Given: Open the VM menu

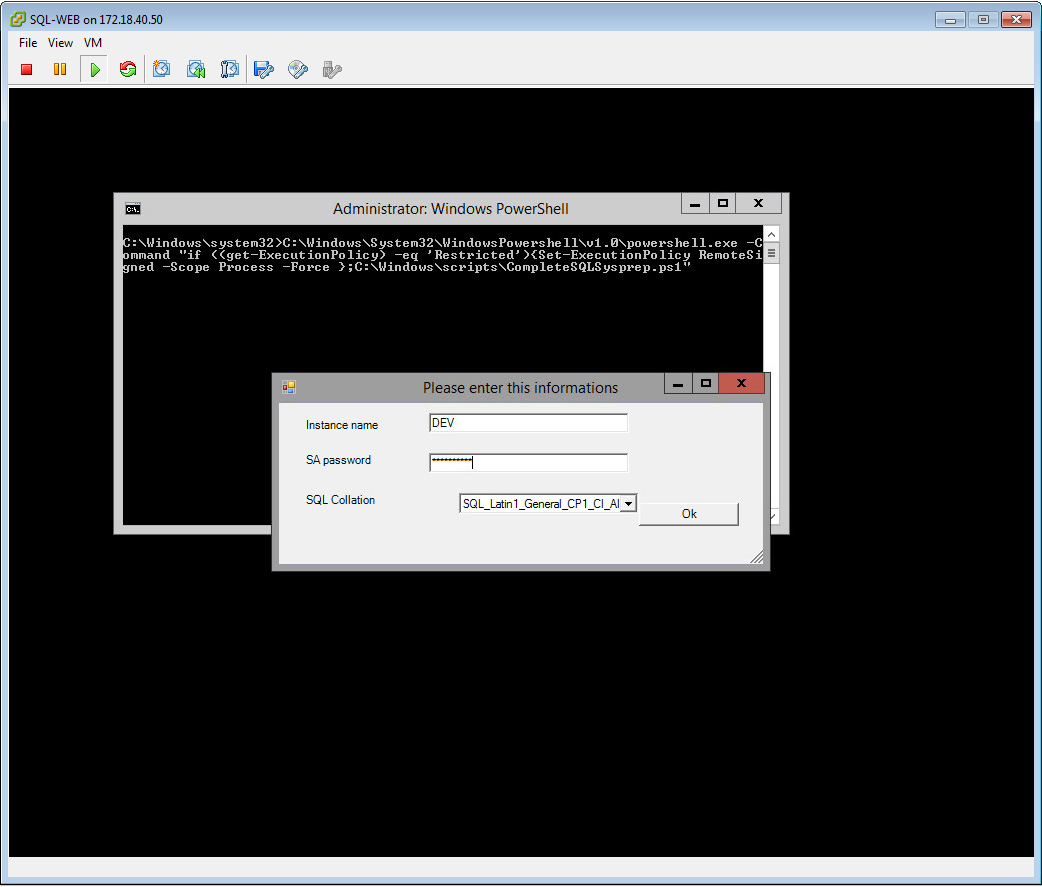Looking at the screenshot, I should [93, 43].
